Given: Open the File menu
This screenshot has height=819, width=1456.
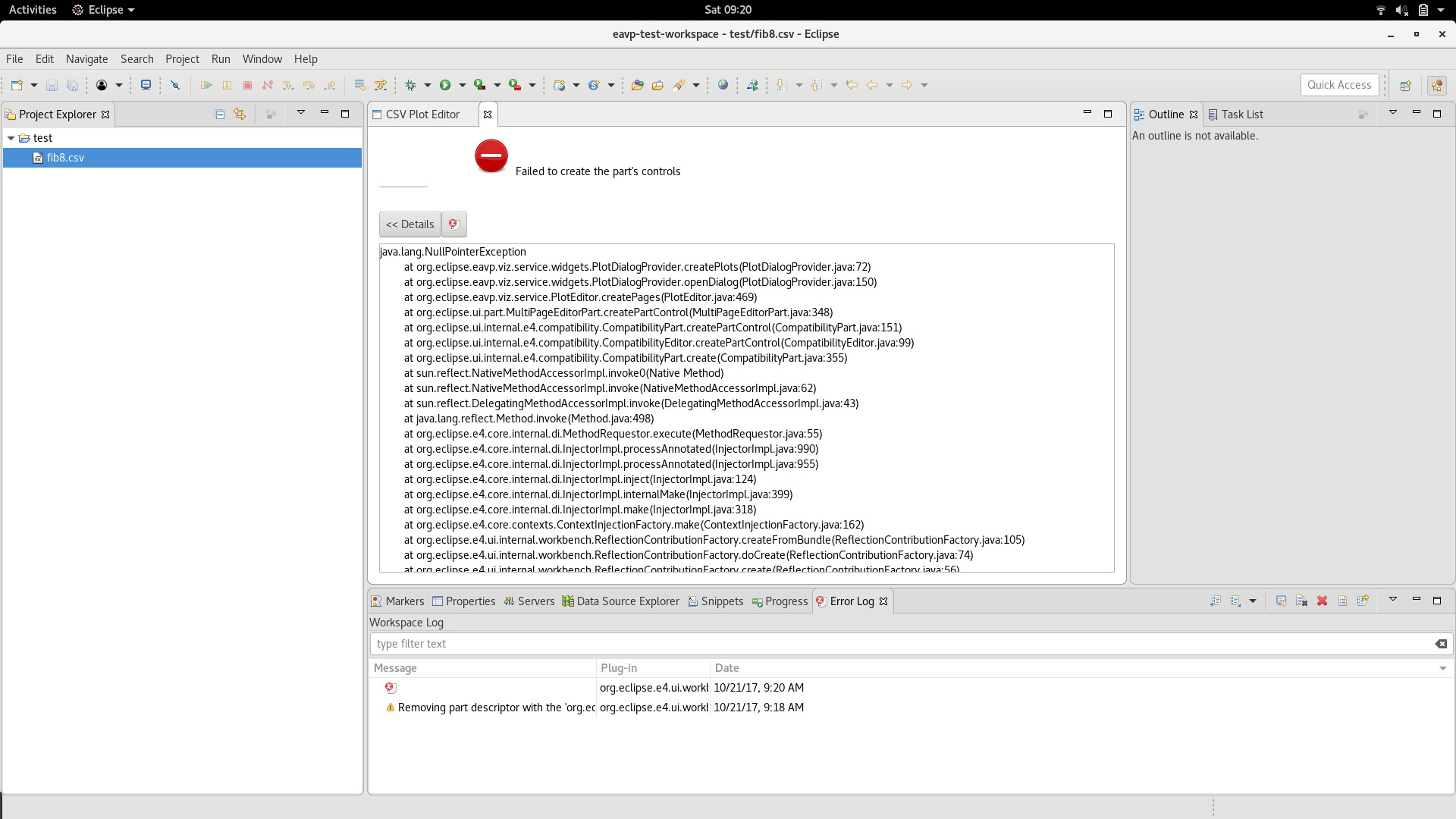Looking at the screenshot, I should pyautogui.click(x=14, y=59).
